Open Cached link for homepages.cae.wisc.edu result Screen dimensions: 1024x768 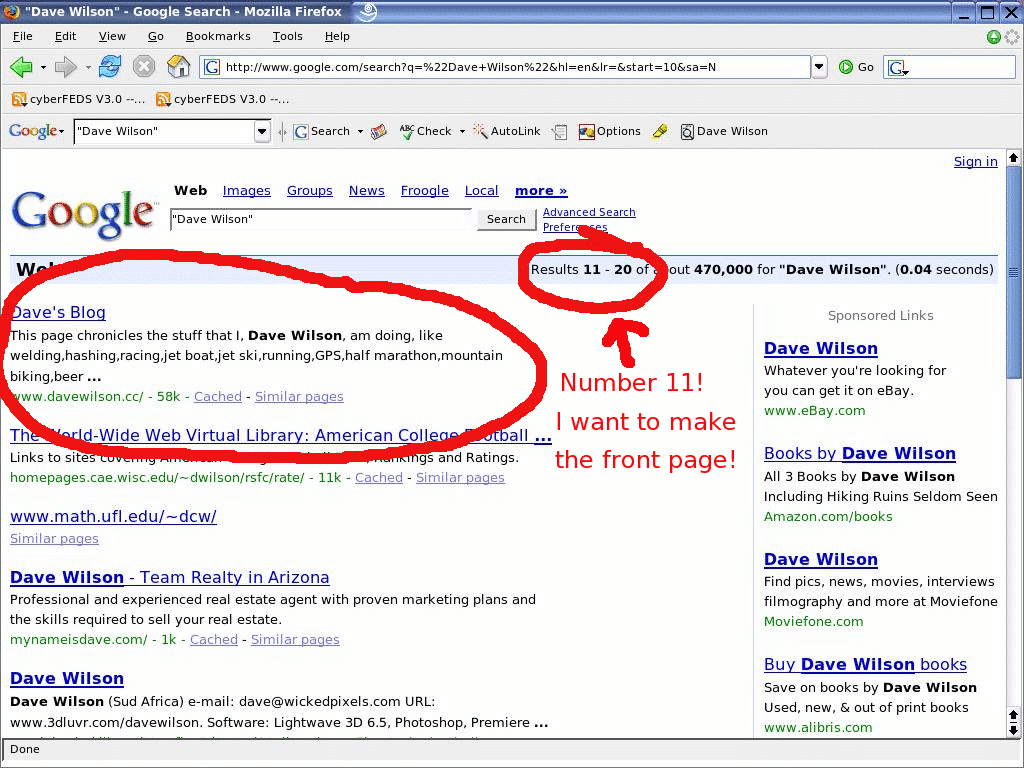[379, 477]
